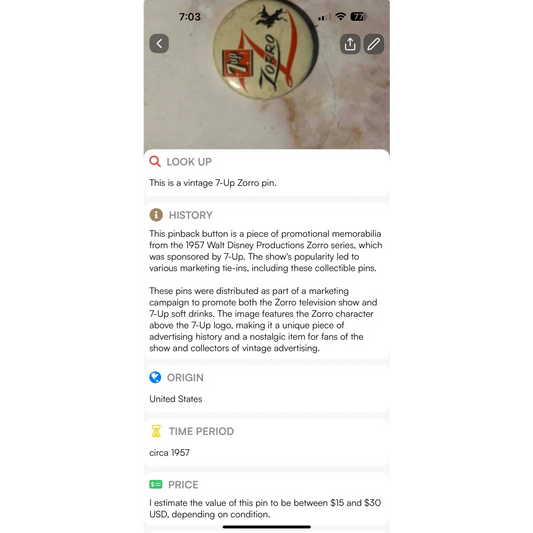Tap the Wi-Fi status icon
The height and width of the screenshot is (533, 533).
(340, 16)
